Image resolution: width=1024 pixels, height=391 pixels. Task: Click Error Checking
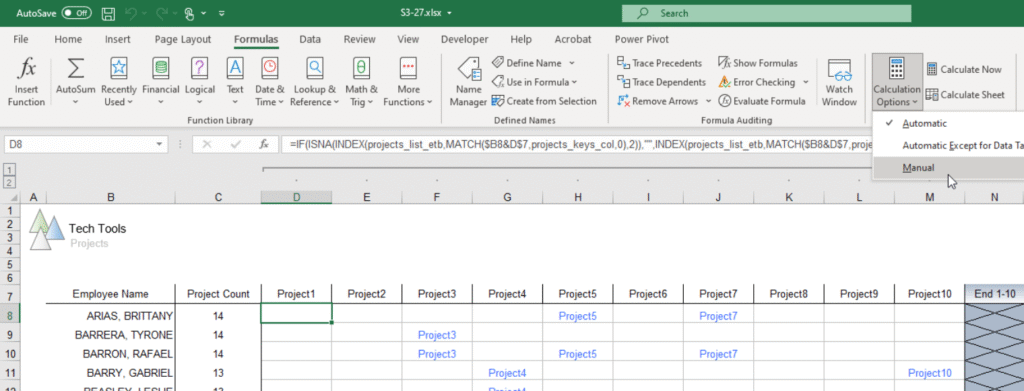(756, 82)
